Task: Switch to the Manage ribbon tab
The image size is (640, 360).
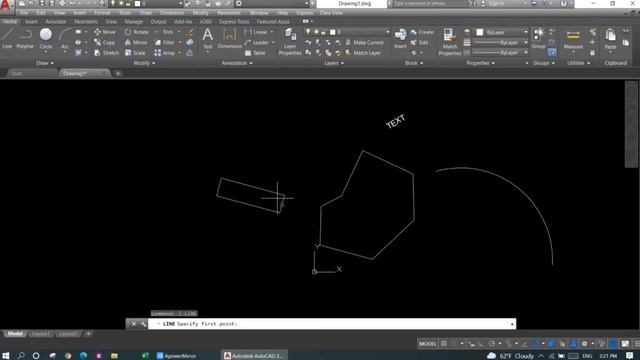Action: [x=133, y=22]
